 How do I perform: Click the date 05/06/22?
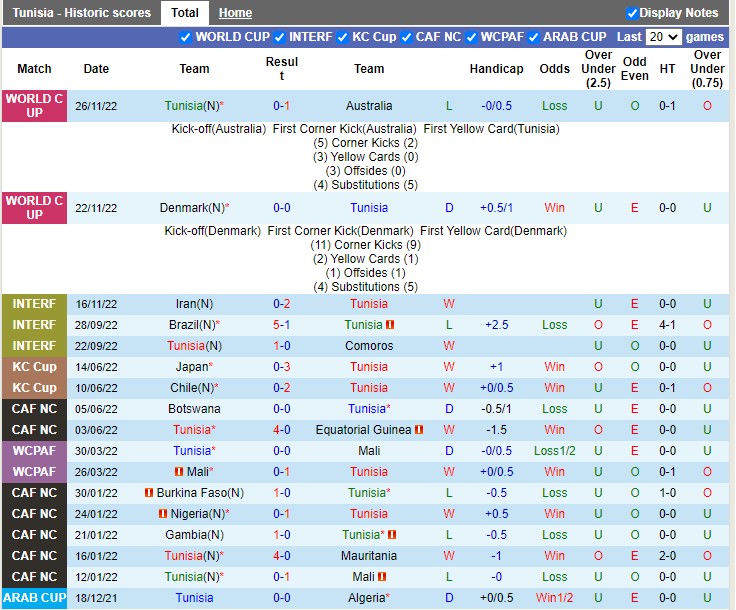tap(96, 409)
